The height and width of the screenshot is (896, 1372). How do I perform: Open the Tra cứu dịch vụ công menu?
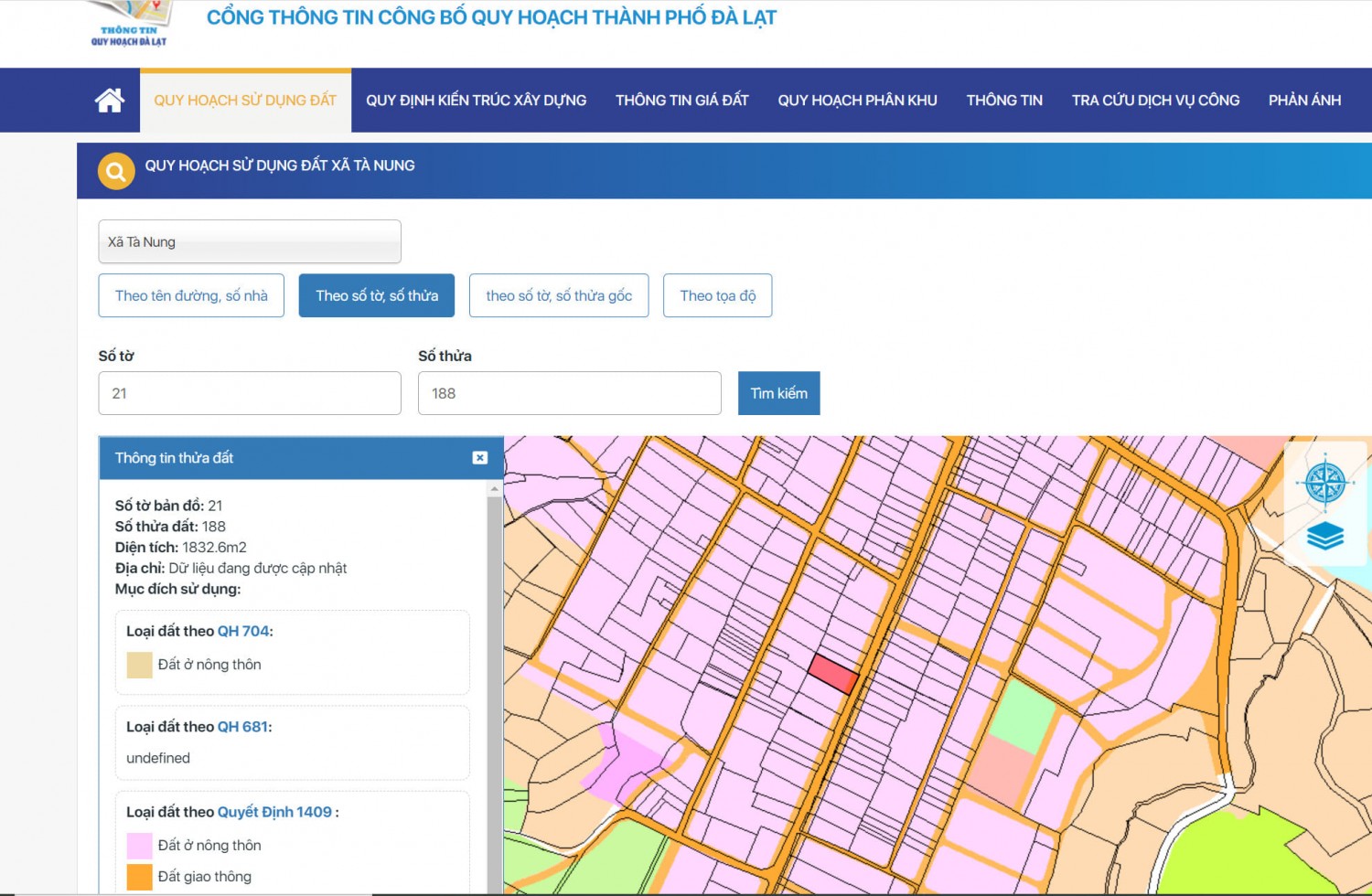pyautogui.click(x=1155, y=101)
